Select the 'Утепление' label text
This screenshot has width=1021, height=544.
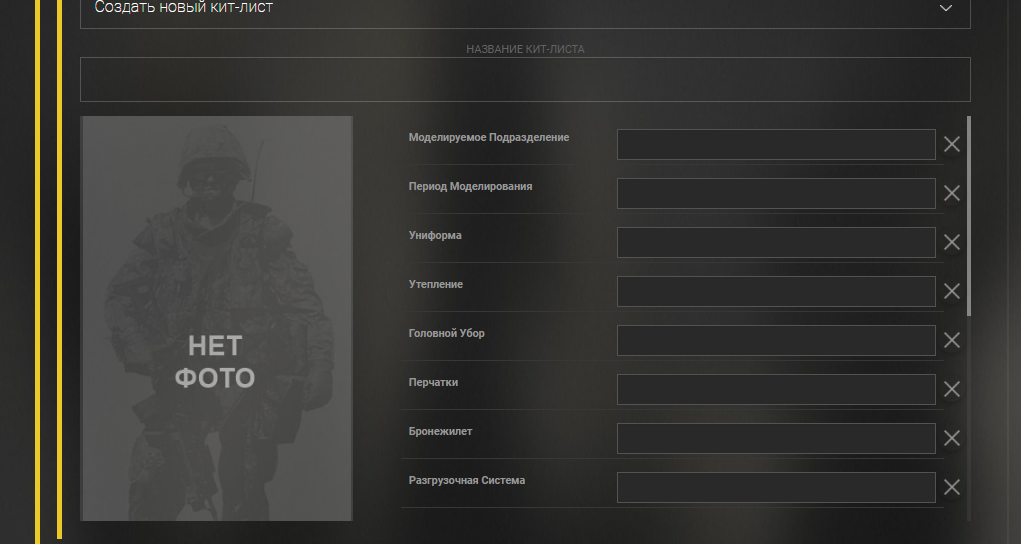click(x=436, y=284)
